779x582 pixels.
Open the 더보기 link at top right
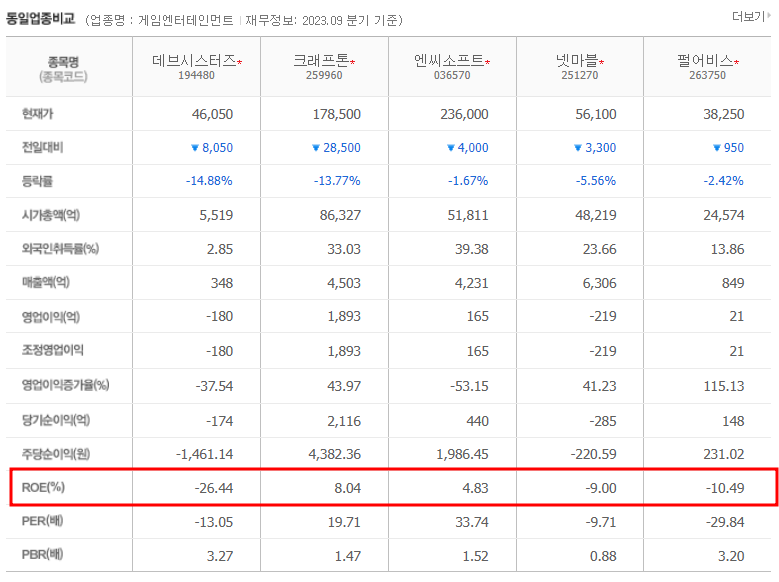751,16
